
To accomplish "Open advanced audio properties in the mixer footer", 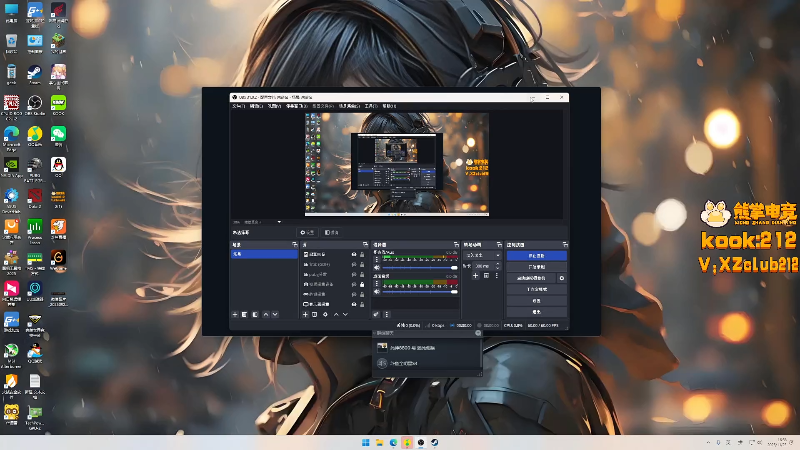I will [x=376, y=315].
